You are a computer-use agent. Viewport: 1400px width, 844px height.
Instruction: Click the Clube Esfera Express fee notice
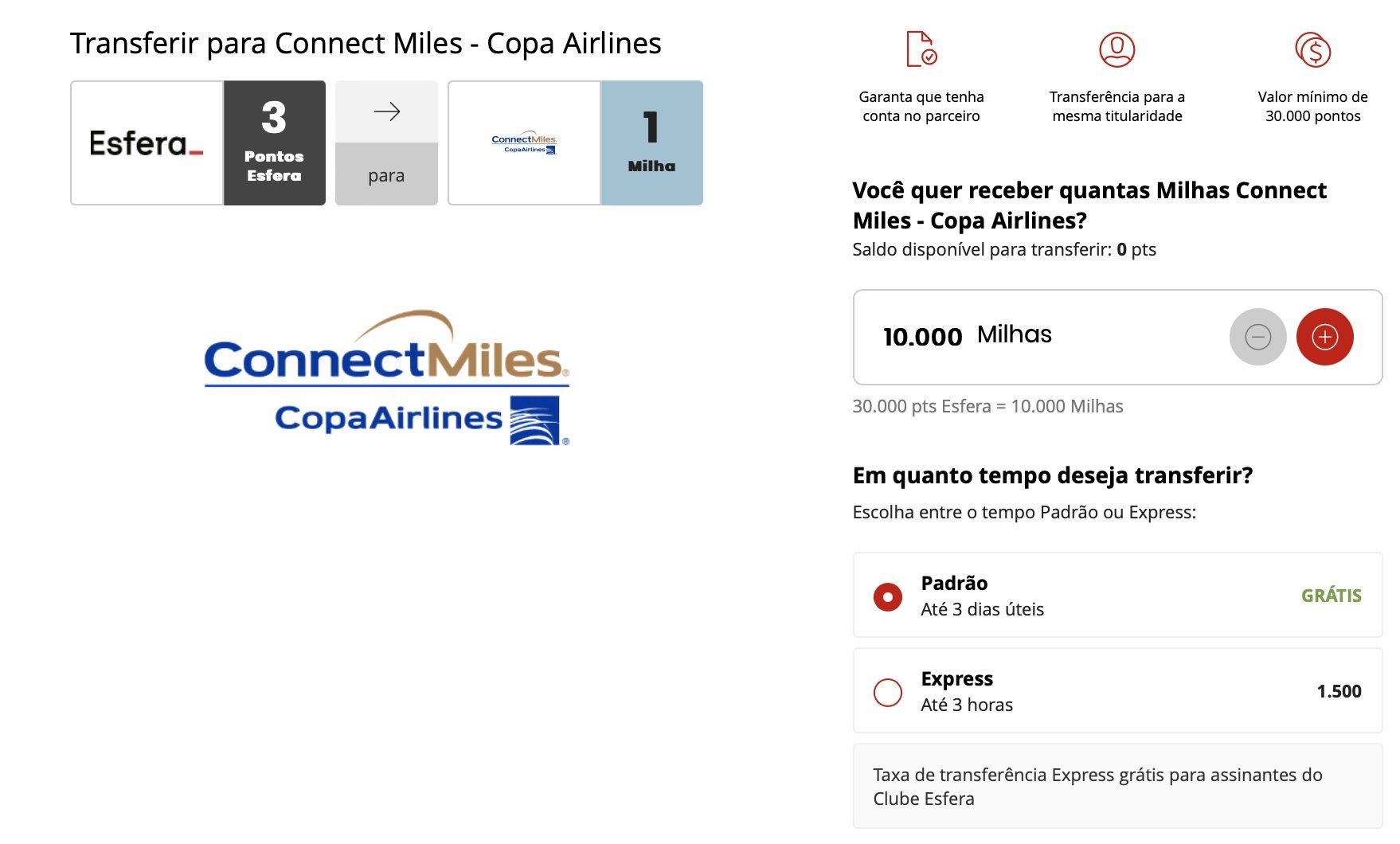click(1117, 786)
